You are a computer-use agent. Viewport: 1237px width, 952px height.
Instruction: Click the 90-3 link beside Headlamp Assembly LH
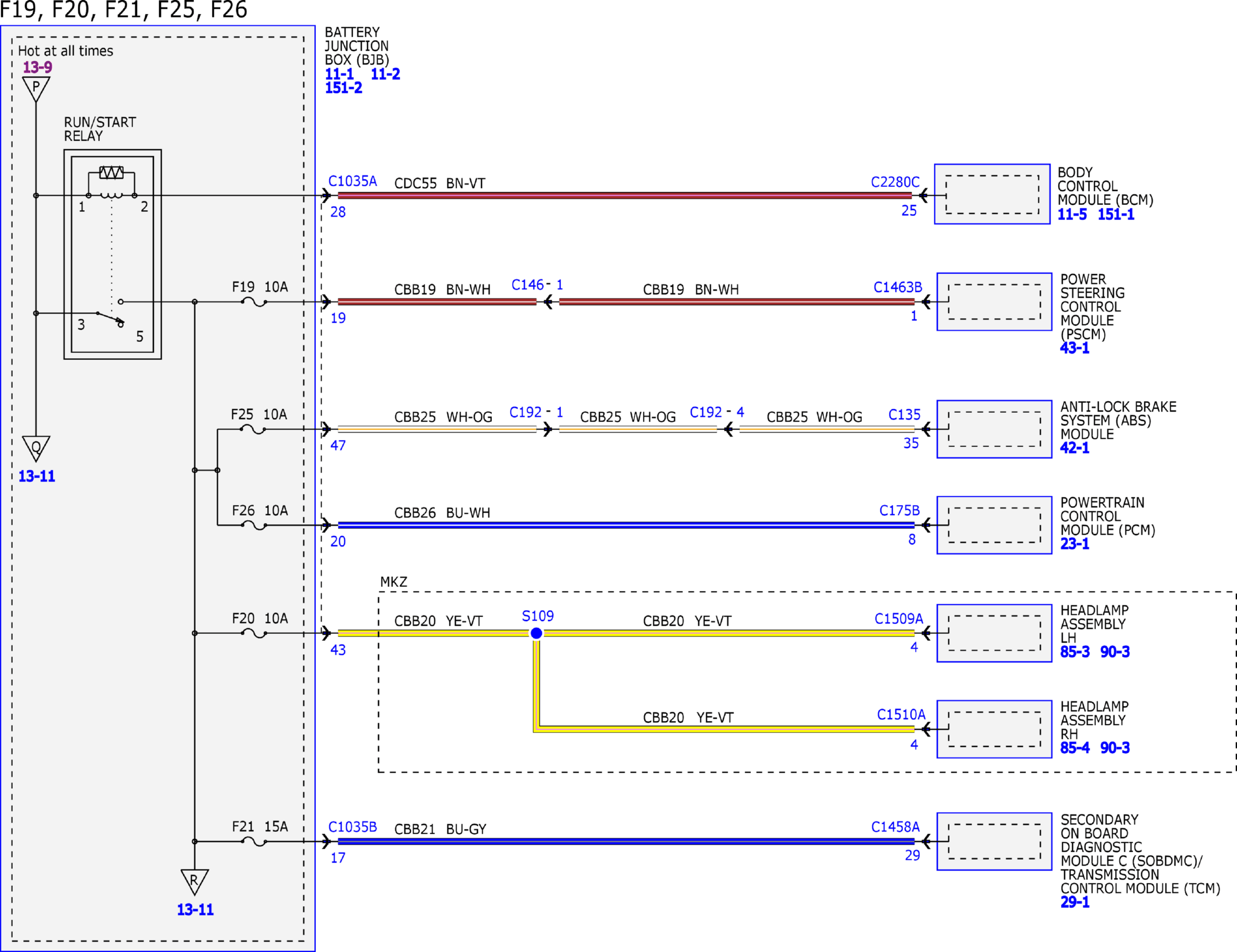pos(1114,652)
